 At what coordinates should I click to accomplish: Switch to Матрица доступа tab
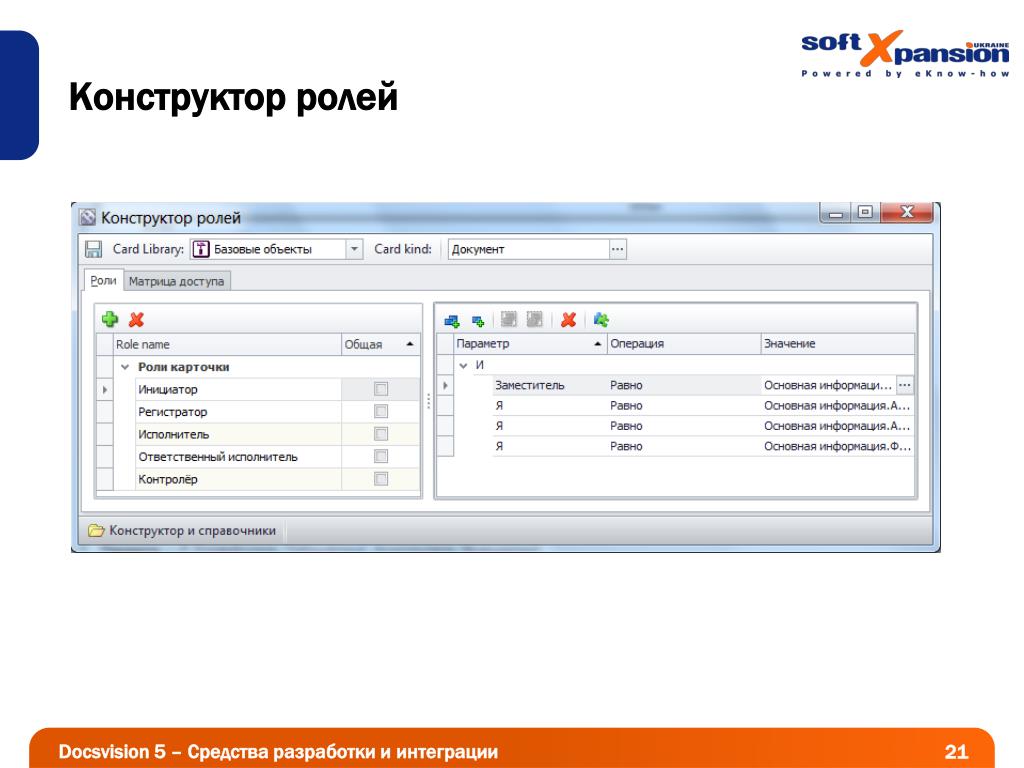[x=176, y=281]
